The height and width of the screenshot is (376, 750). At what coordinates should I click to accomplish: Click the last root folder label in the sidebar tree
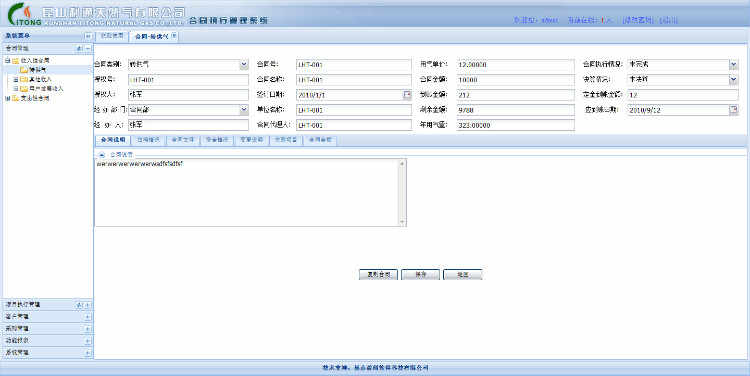35,99
